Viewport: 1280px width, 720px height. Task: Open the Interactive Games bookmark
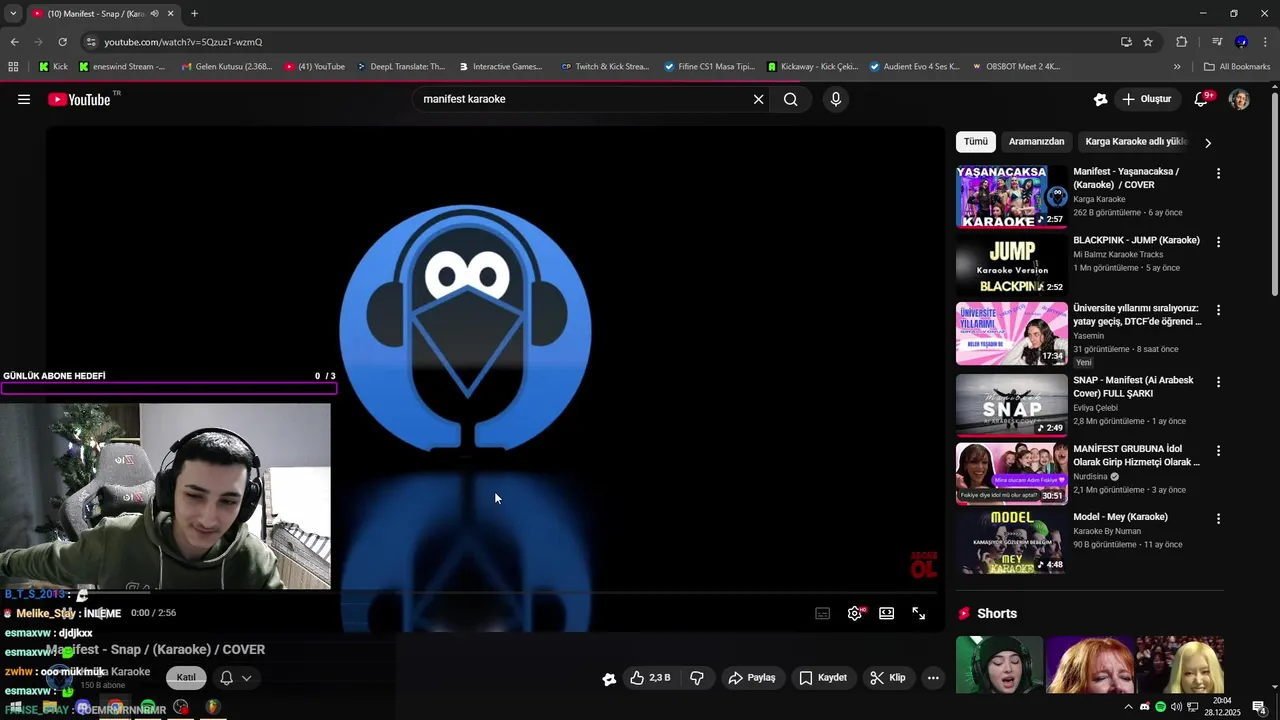click(x=501, y=67)
